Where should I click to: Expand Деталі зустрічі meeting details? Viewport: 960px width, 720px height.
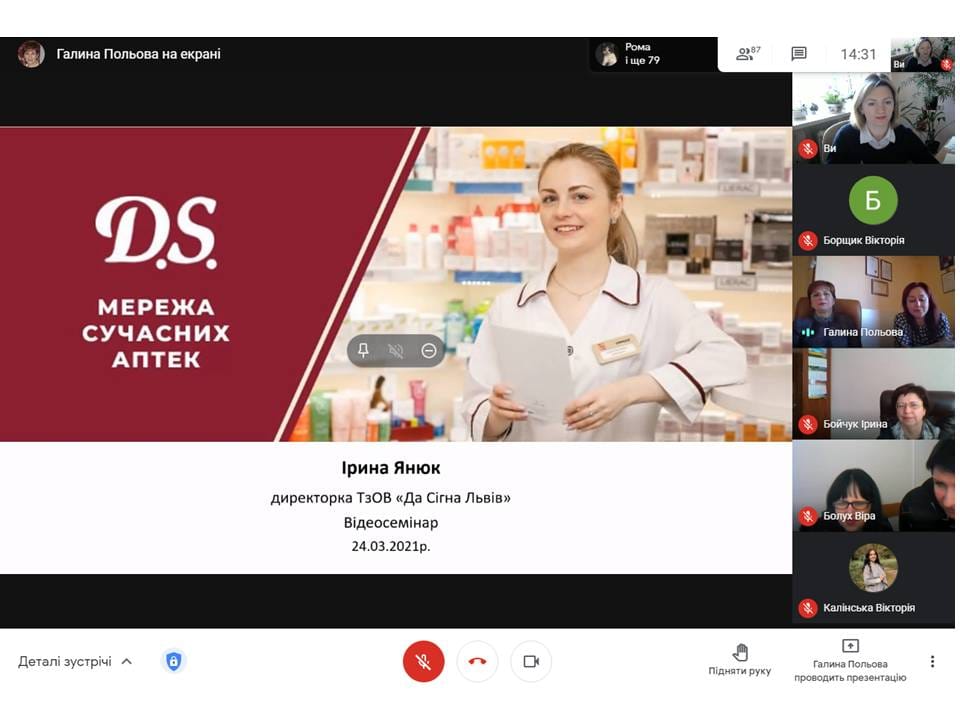(x=75, y=661)
